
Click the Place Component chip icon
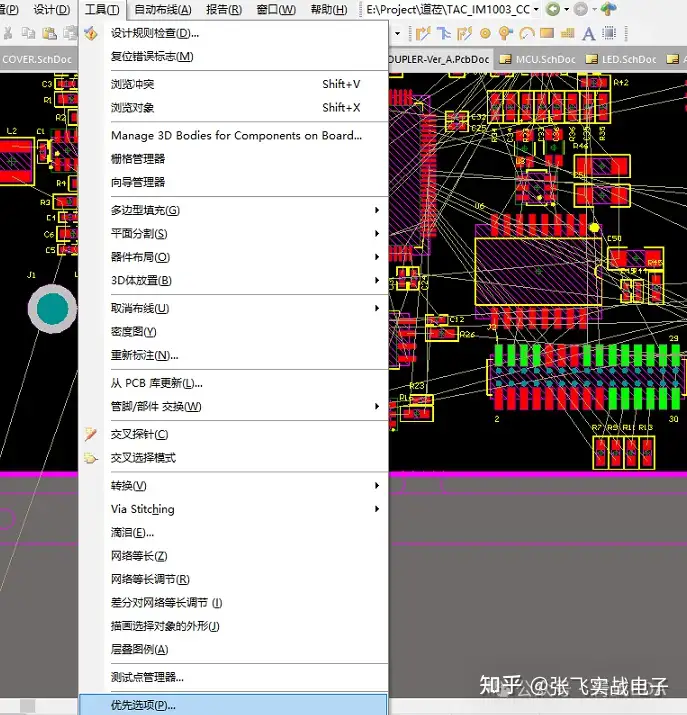coord(607,33)
